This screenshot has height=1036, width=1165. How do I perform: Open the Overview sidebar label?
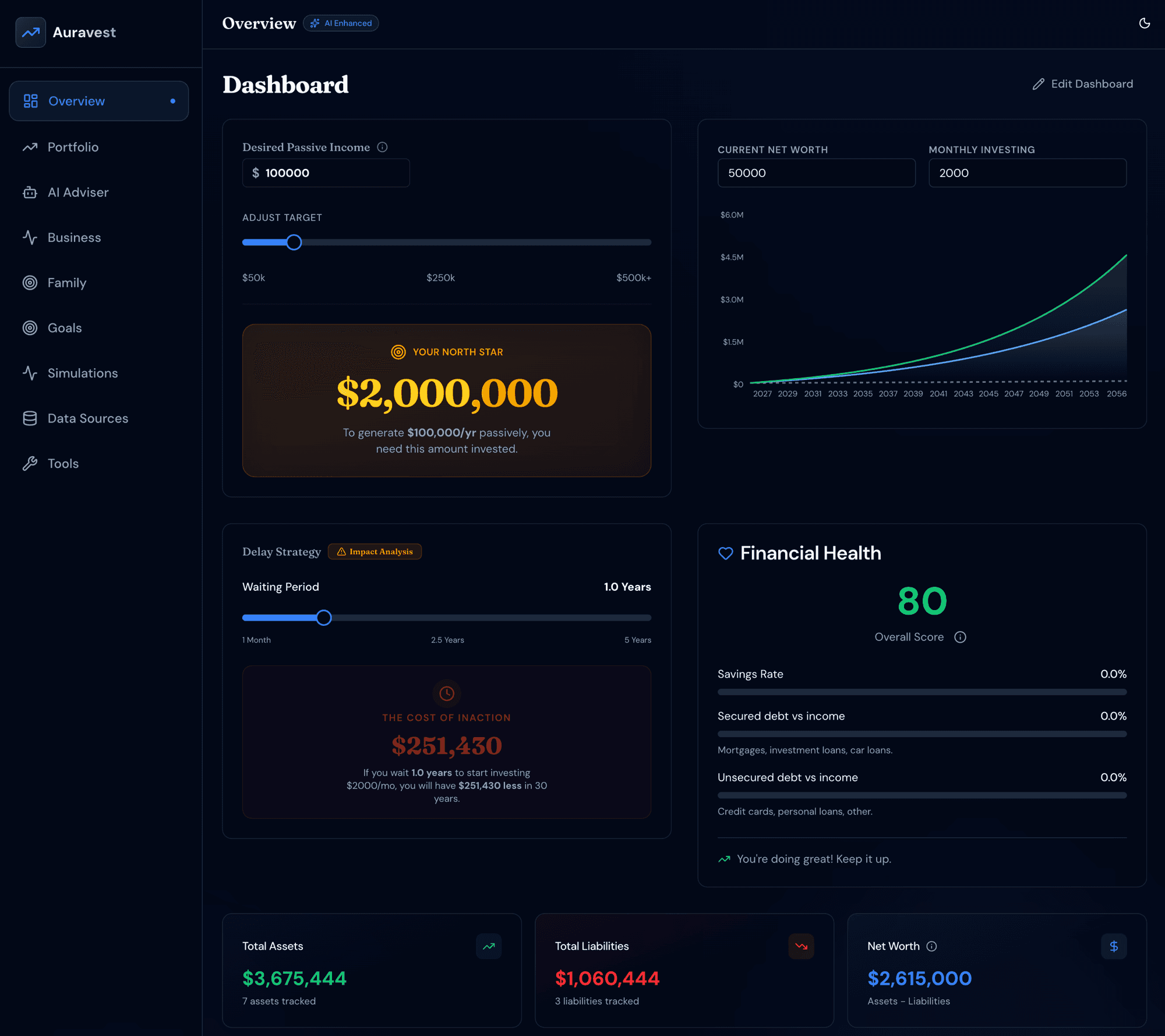click(76, 101)
